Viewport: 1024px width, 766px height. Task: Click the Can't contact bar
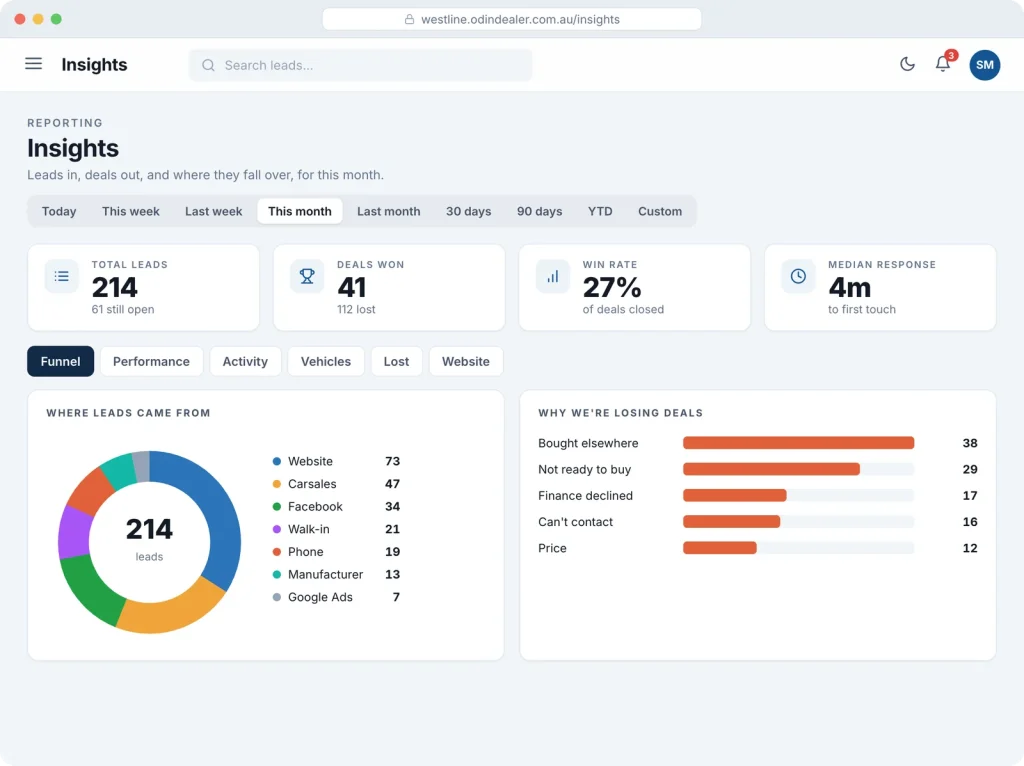[731, 521]
